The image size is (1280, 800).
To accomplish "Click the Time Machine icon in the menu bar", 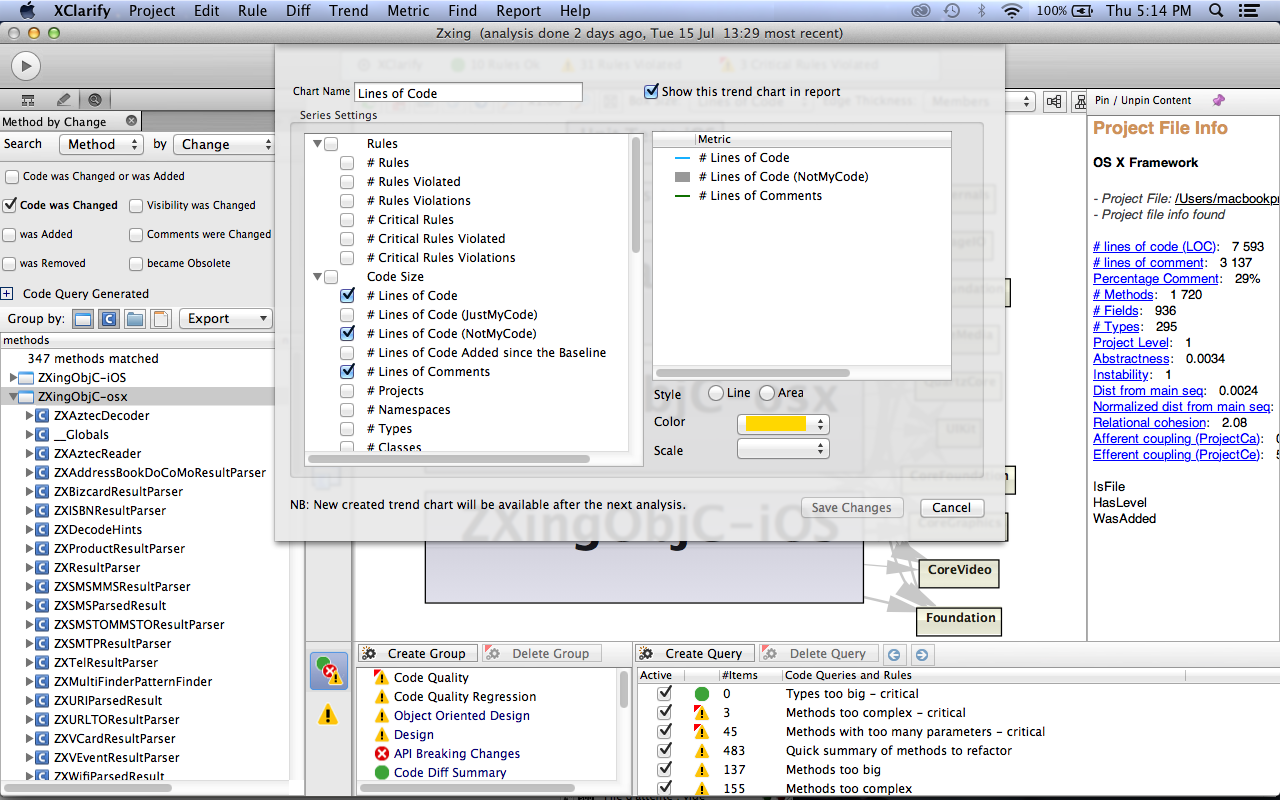I will coord(951,11).
